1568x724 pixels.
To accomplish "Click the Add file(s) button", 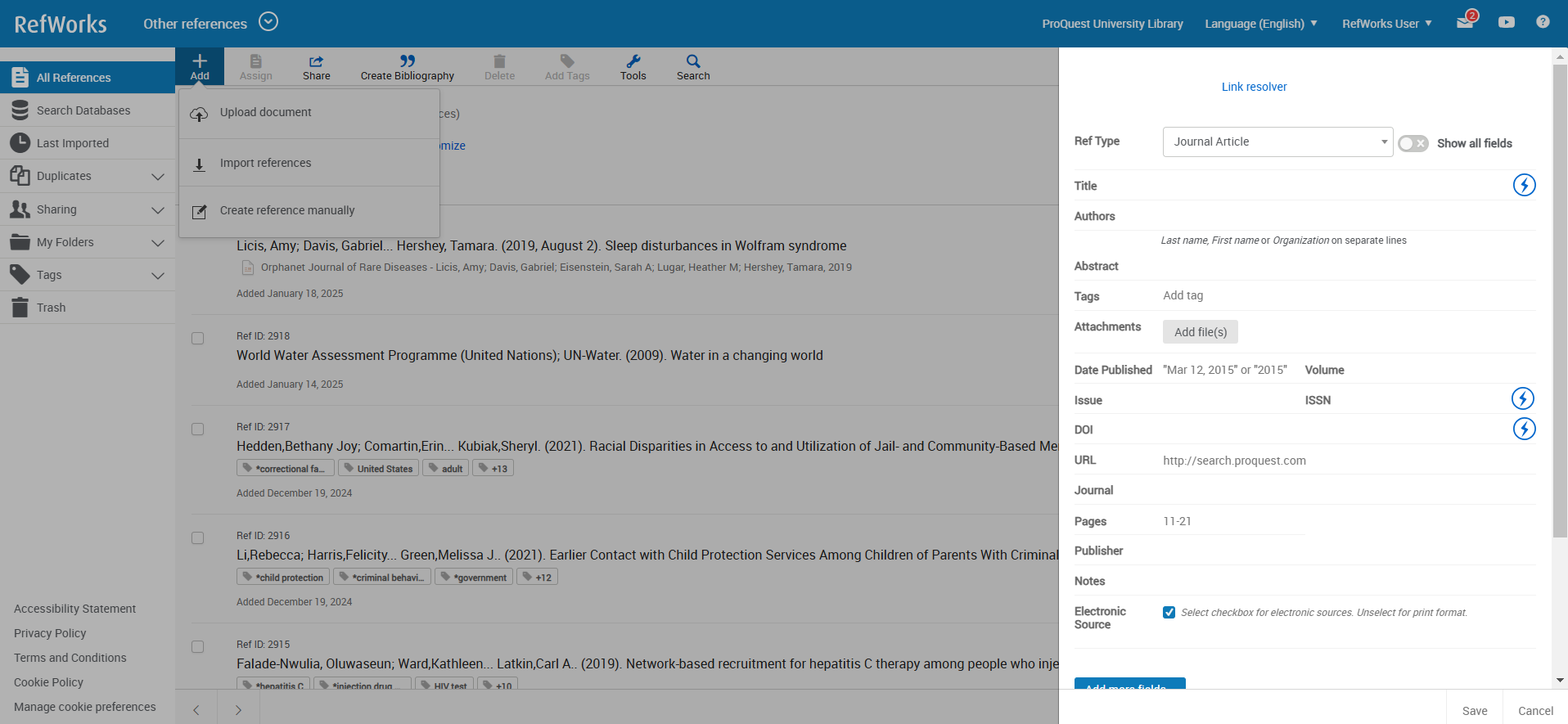I will [1201, 331].
